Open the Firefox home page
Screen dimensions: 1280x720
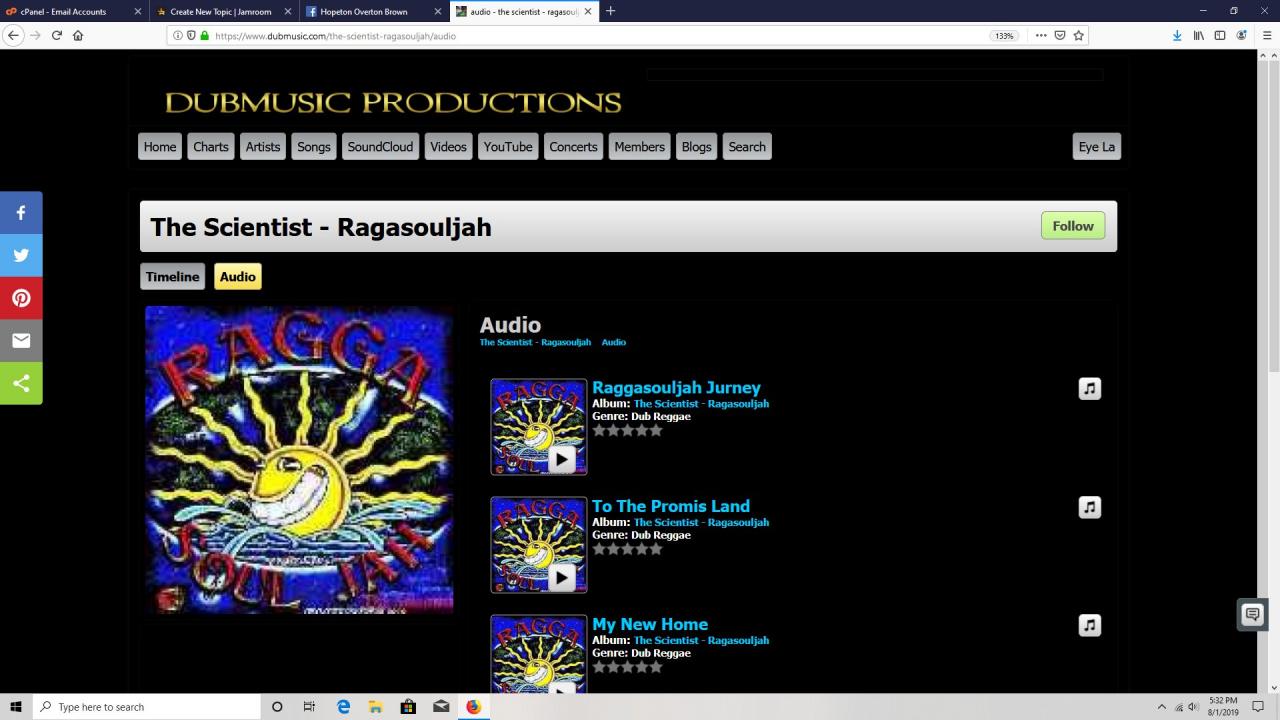click(78, 35)
